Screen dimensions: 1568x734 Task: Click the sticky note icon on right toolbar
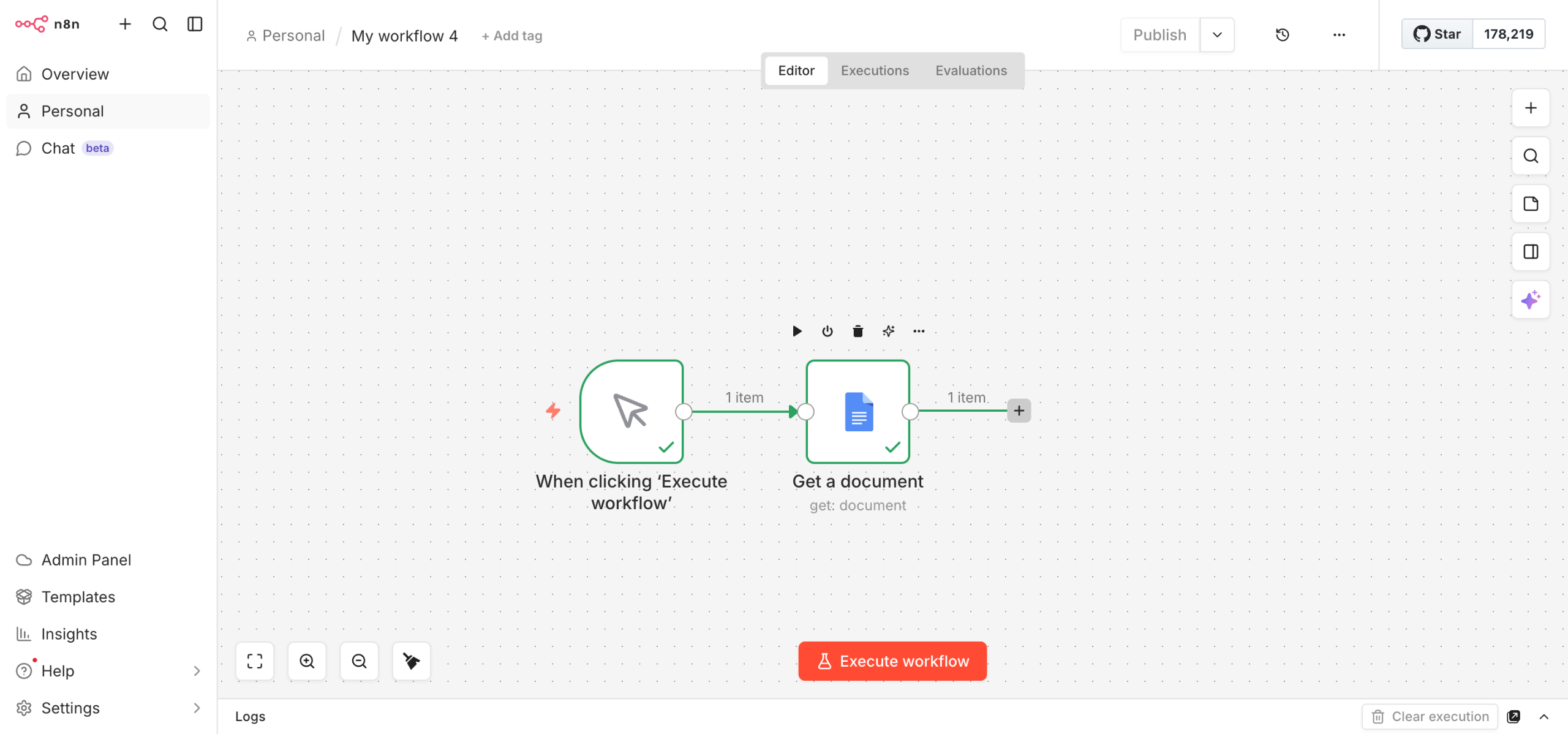click(1530, 204)
